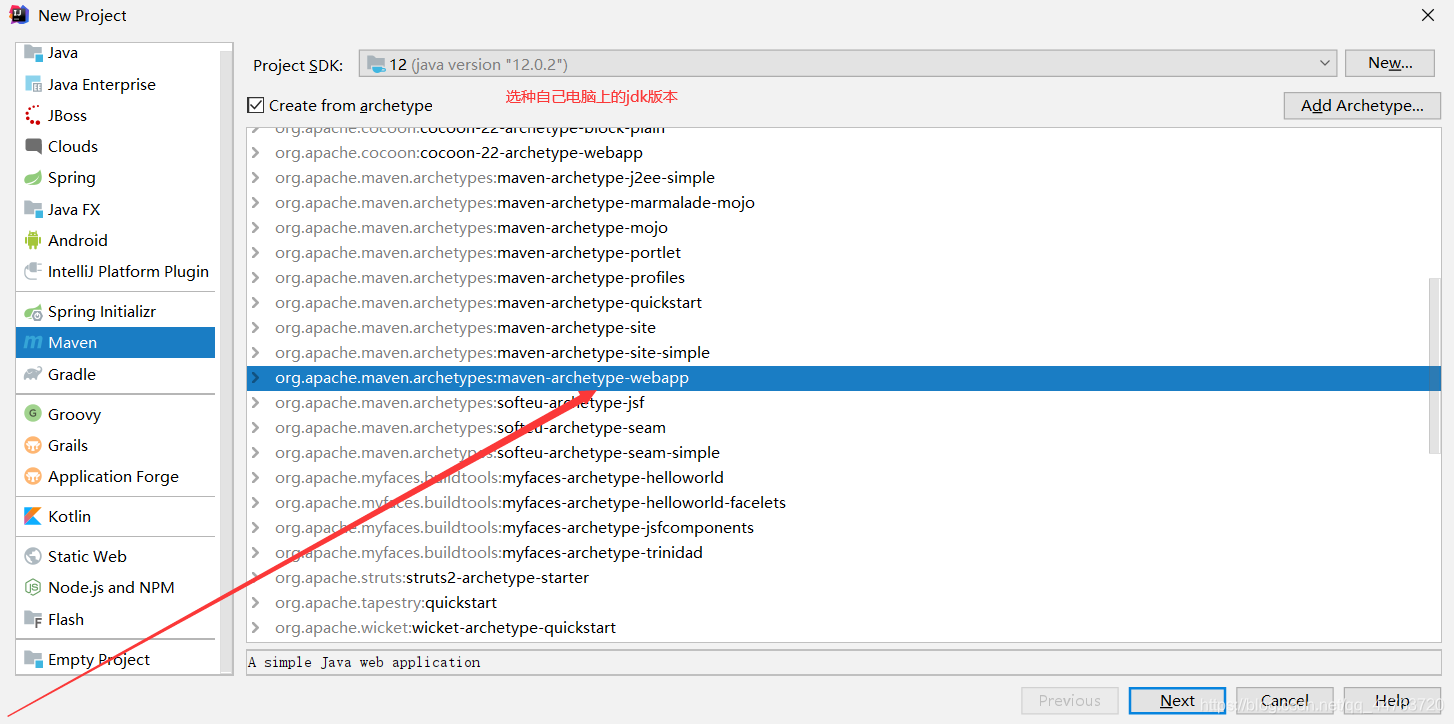Click the Node.js and NPM icon
Screen dimensions: 1454x724
coord(33,587)
